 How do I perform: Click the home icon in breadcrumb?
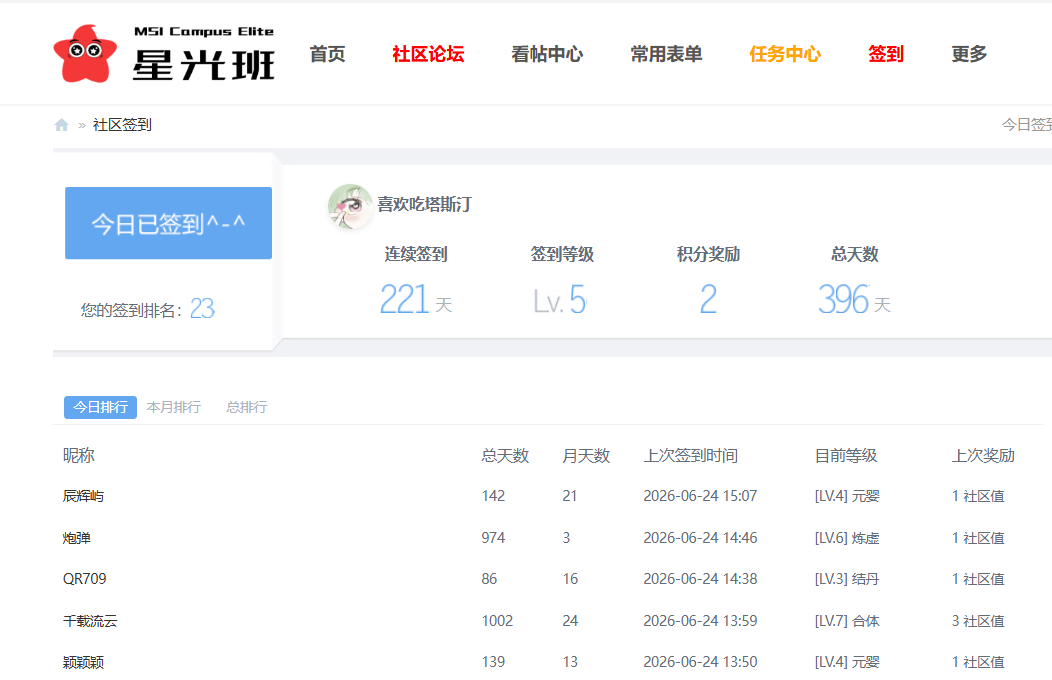pos(62,125)
